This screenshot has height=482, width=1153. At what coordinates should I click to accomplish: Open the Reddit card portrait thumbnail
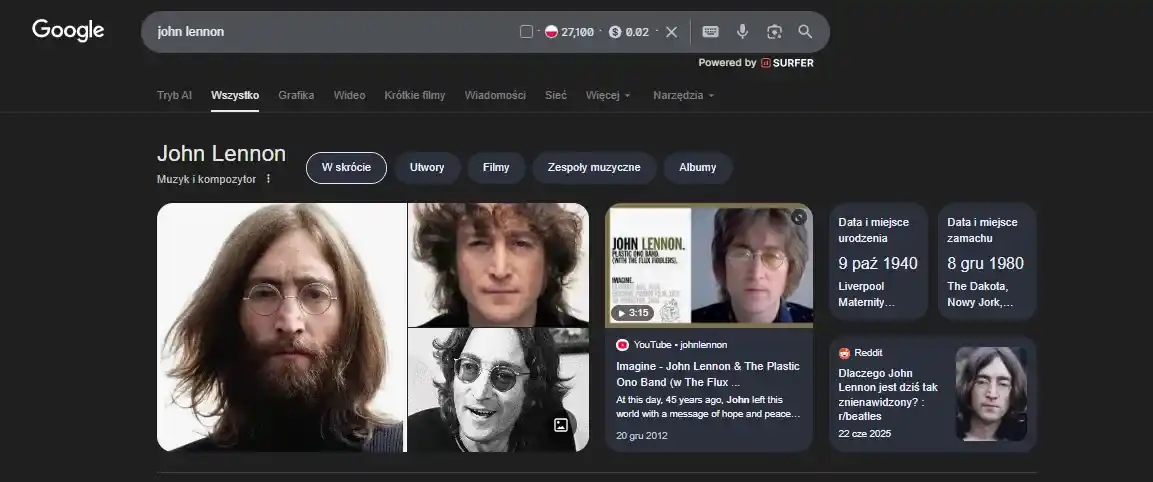pos(991,394)
